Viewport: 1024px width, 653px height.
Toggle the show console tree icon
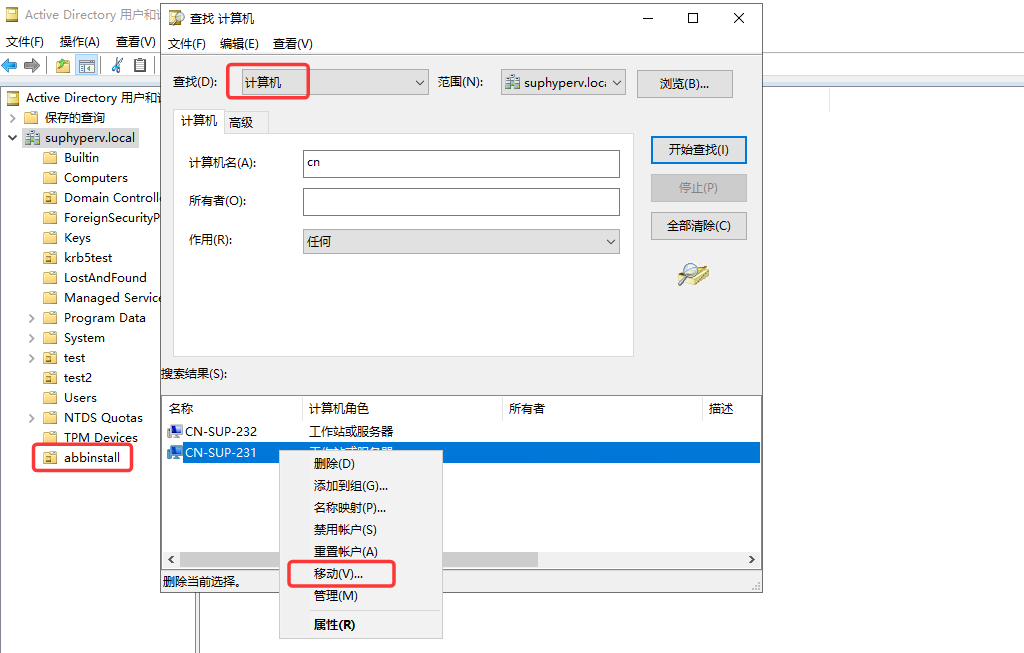[x=86, y=65]
